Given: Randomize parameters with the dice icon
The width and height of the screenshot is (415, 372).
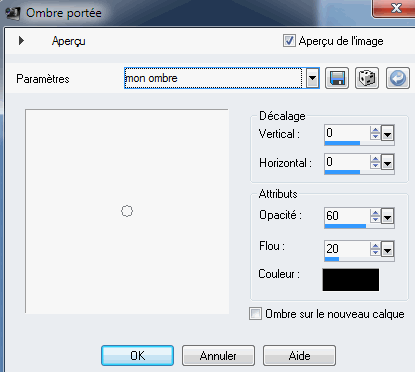Looking at the screenshot, I should (367, 78).
